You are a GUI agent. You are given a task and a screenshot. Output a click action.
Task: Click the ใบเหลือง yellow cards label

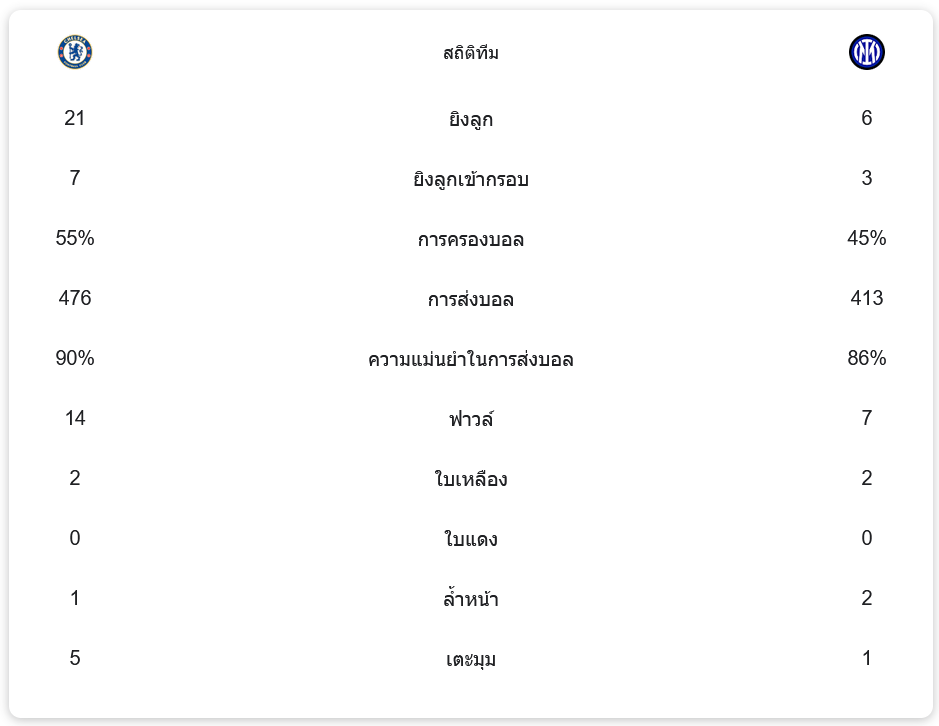point(471,479)
